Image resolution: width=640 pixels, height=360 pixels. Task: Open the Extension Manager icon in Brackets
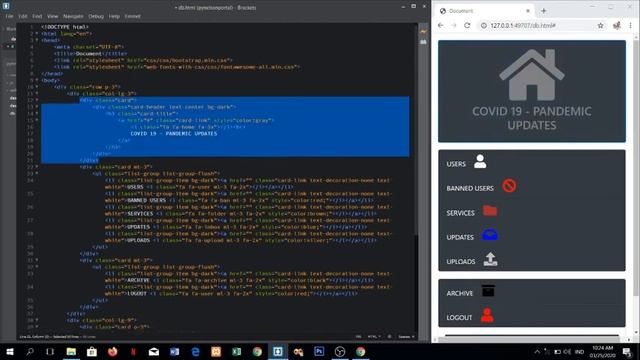(423, 42)
